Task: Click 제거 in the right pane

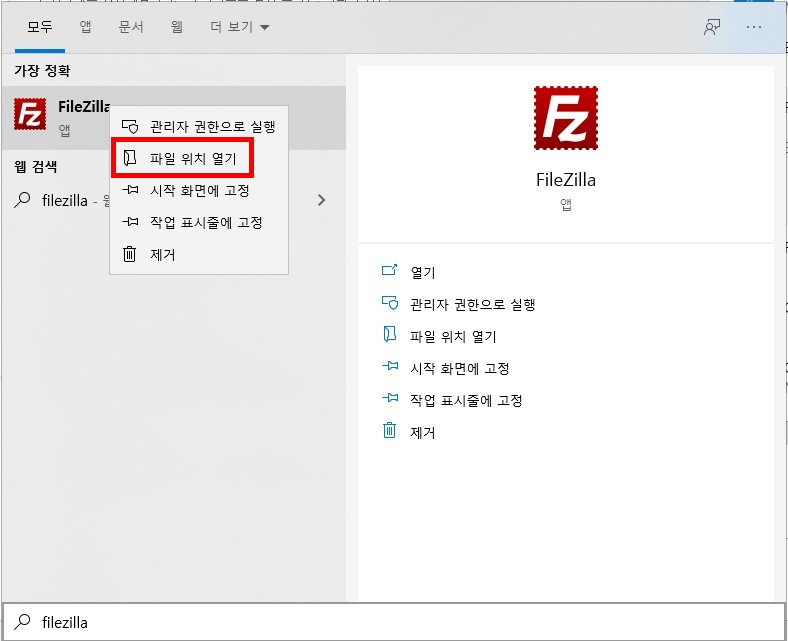Action: click(x=423, y=433)
